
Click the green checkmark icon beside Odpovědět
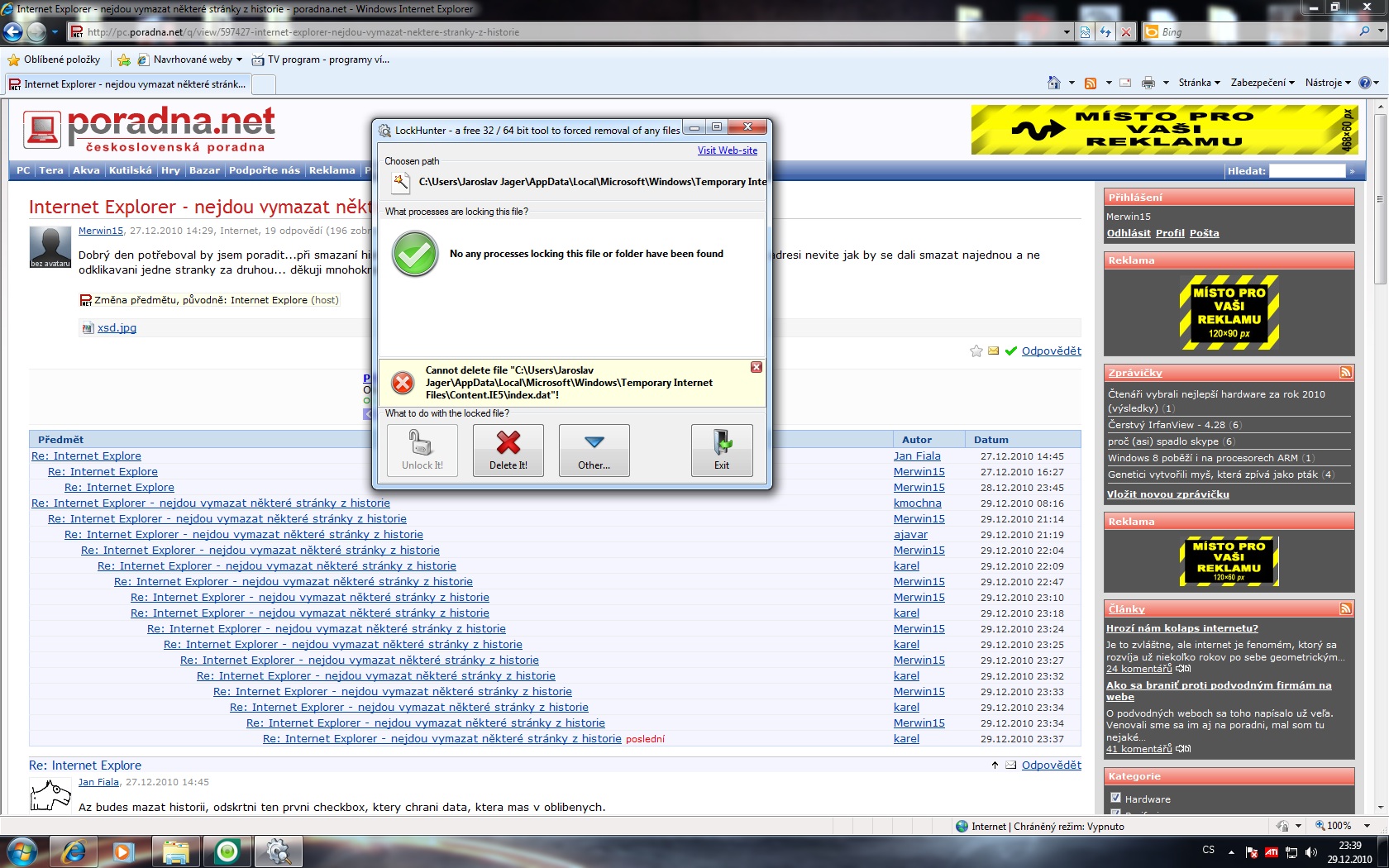pyautogui.click(x=1010, y=351)
